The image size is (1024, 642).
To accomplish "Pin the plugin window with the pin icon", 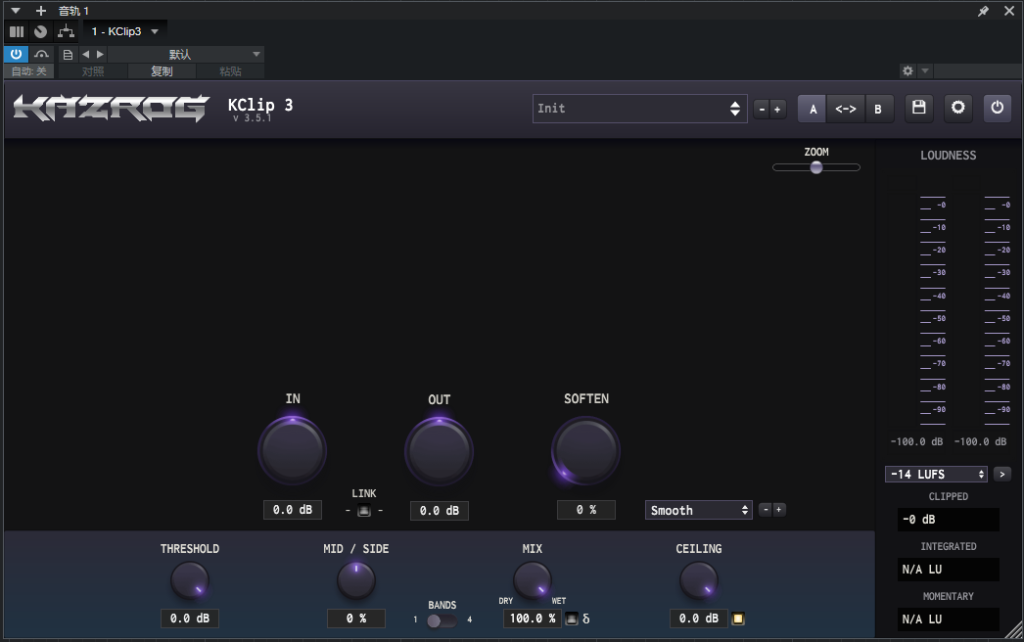I will [x=983, y=11].
